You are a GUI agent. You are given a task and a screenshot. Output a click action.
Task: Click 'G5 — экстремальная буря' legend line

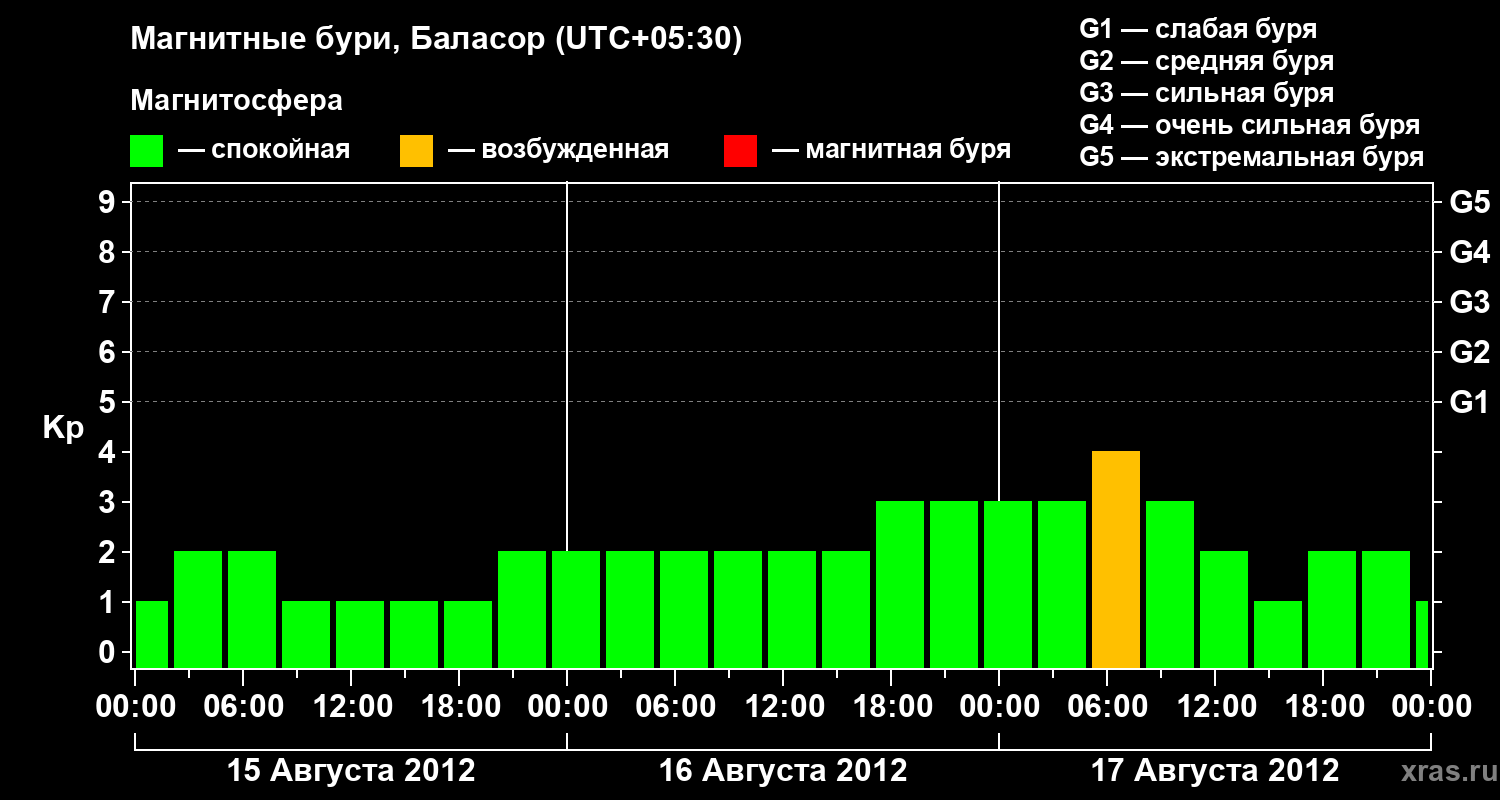[1251, 157]
